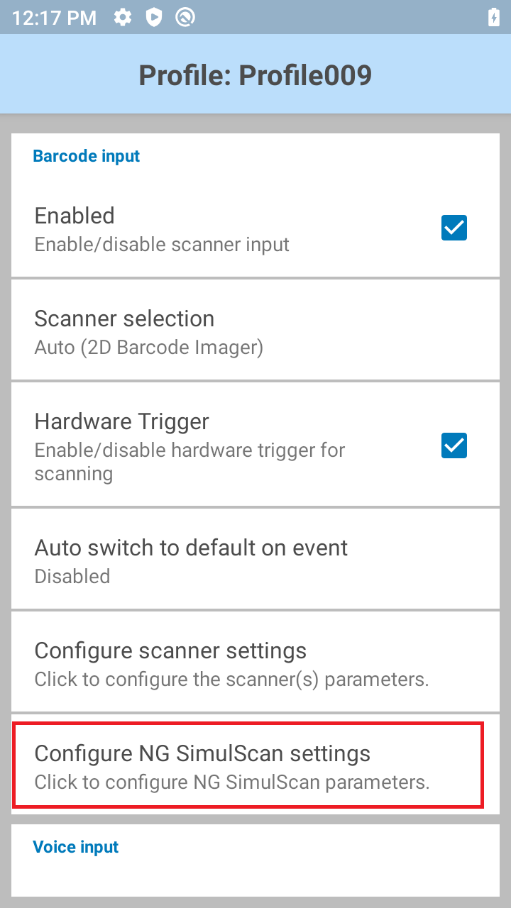Tap Click to configure the scanner(s) parameters text
Screen dimensions: 511x908
click(232, 679)
